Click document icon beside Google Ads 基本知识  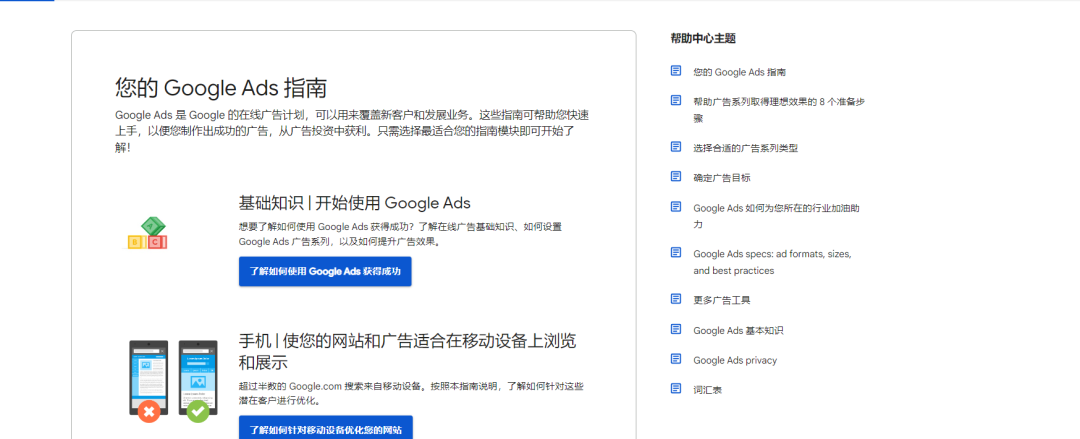click(676, 329)
